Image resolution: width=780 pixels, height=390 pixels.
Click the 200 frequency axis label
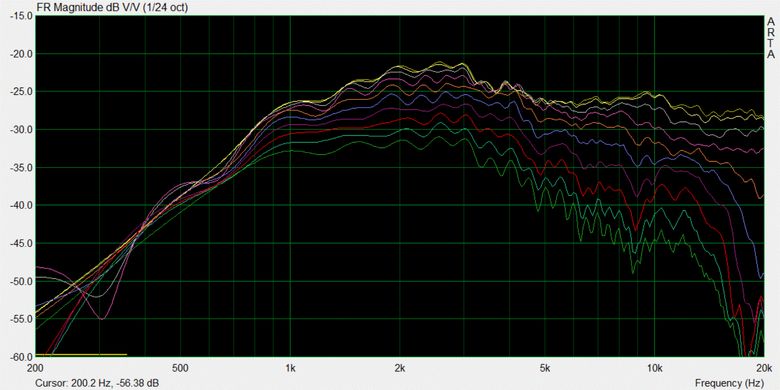tap(35, 369)
